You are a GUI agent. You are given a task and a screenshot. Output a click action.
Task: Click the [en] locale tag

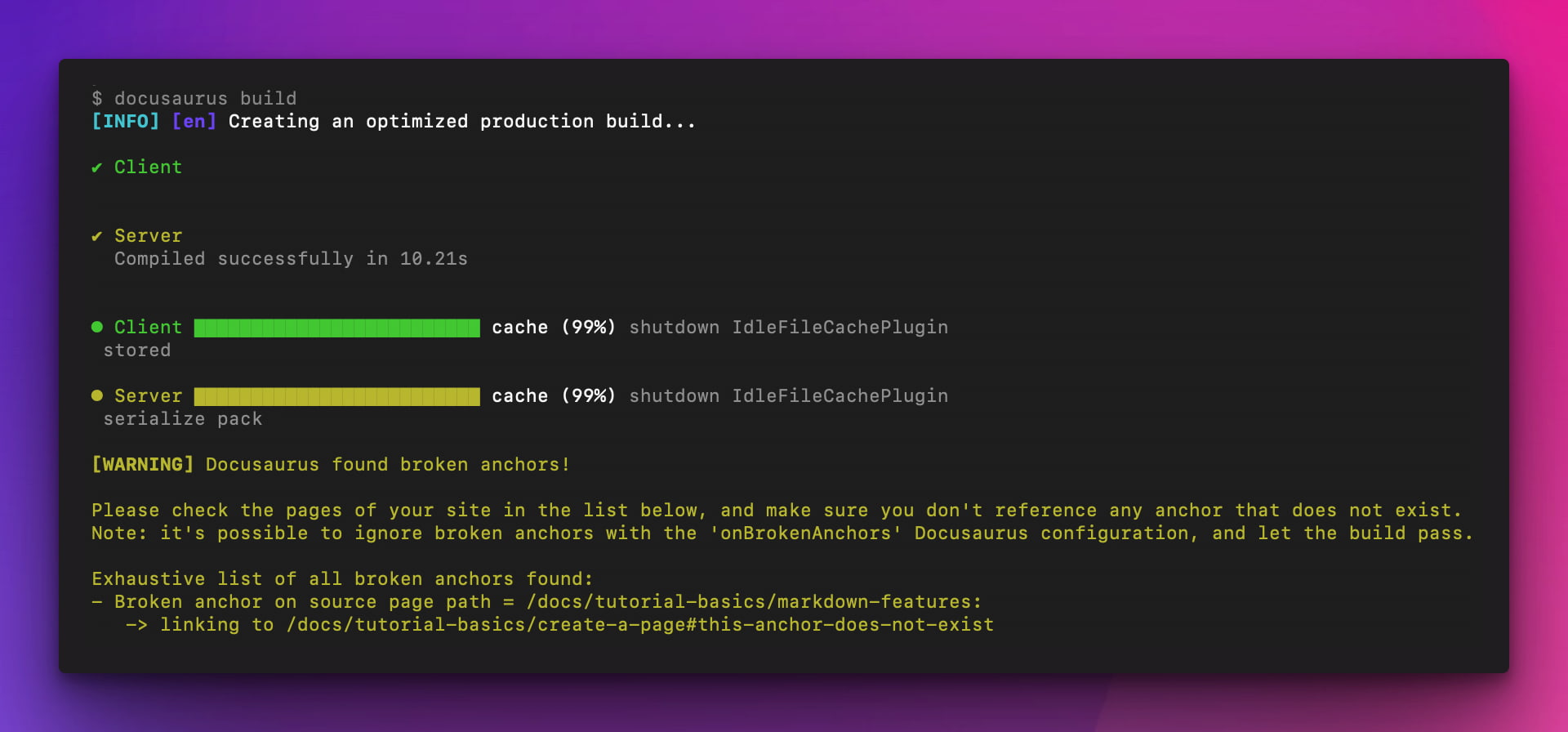tap(194, 122)
